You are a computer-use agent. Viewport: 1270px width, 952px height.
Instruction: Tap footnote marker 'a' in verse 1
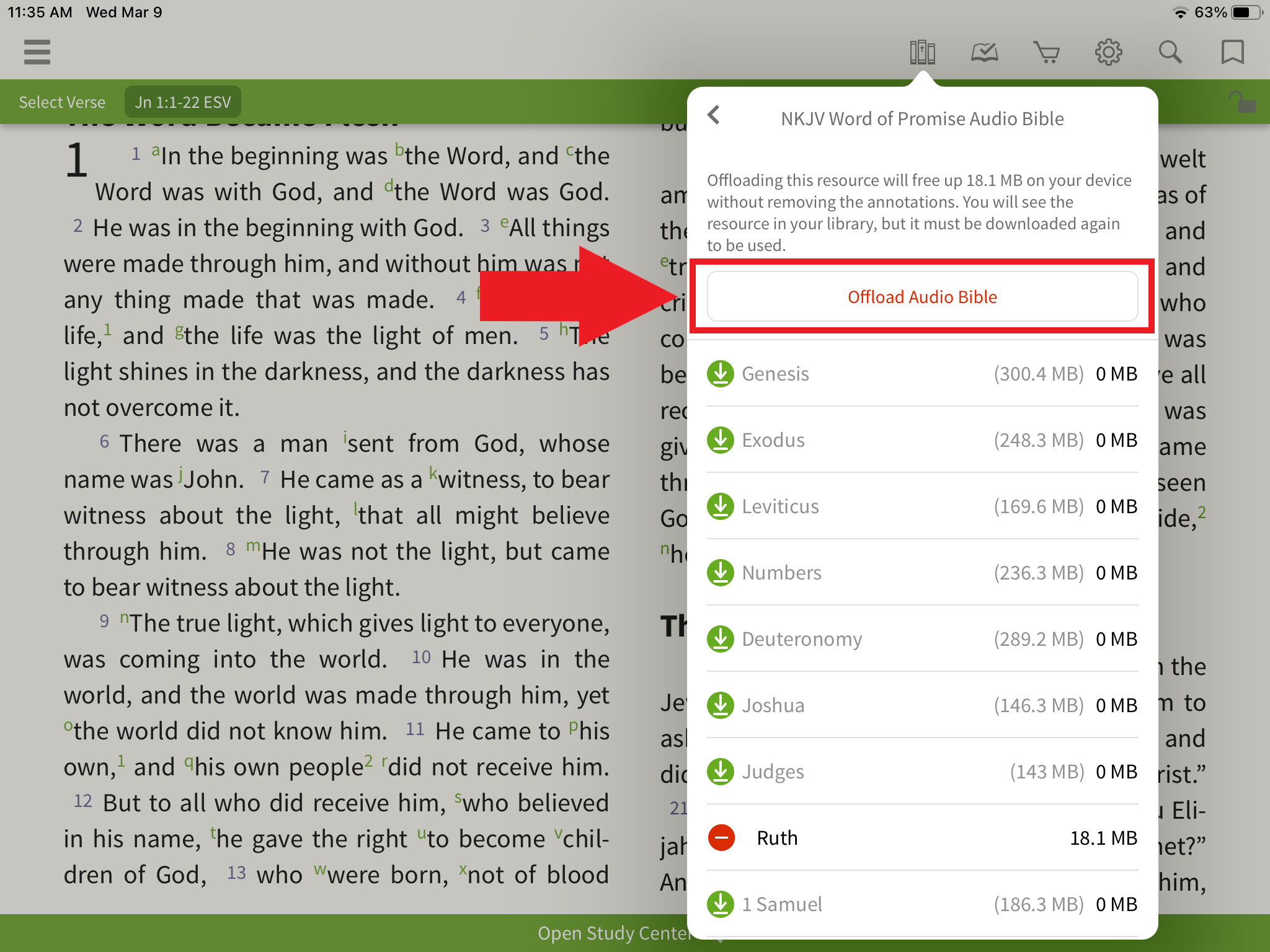156,151
